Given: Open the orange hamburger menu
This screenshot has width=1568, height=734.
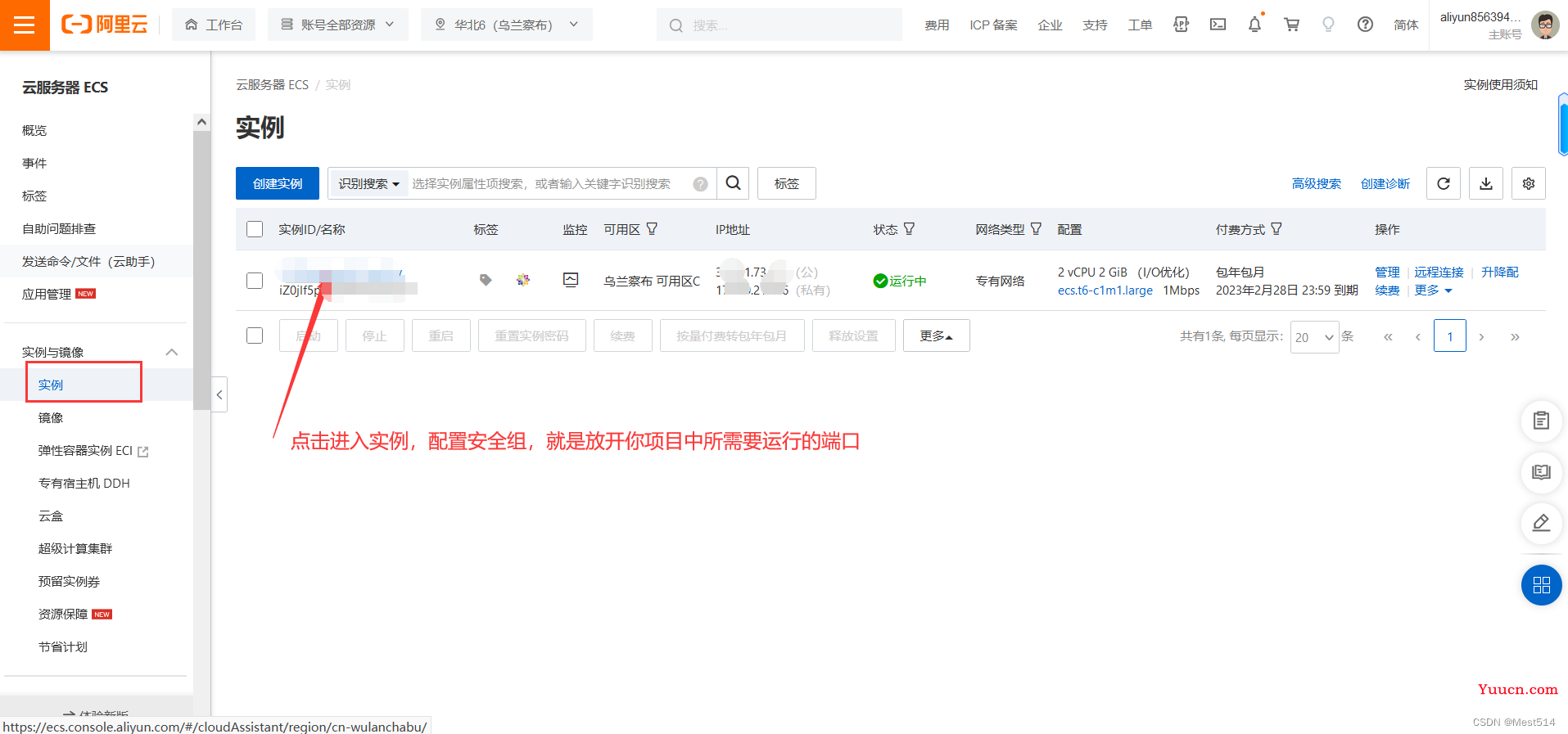Looking at the screenshot, I should [25, 25].
